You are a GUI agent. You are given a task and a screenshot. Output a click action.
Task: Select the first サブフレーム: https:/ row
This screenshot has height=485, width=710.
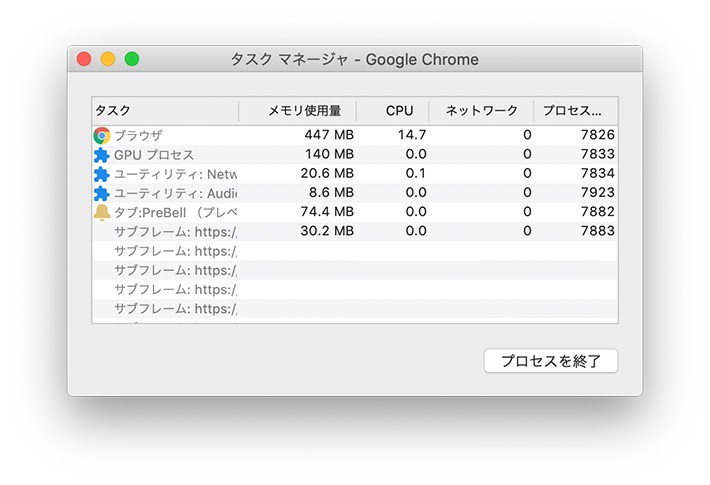pyautogui.click(x=355, y=231)
